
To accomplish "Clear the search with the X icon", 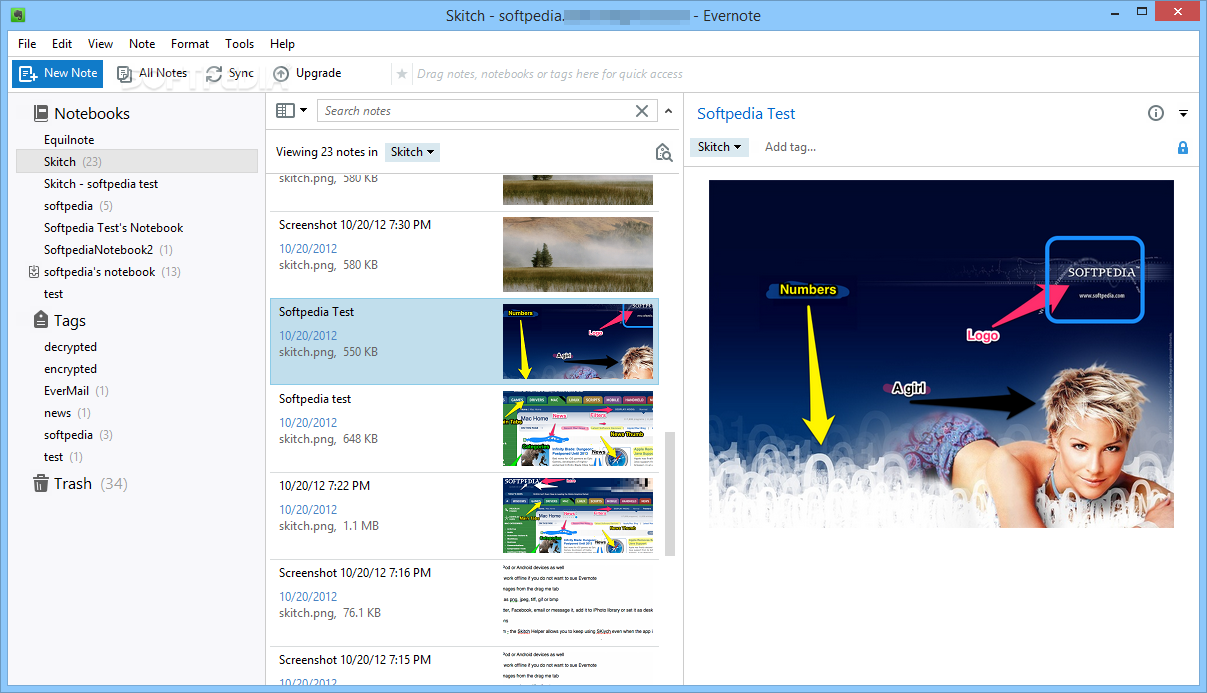I will point(642,111).
